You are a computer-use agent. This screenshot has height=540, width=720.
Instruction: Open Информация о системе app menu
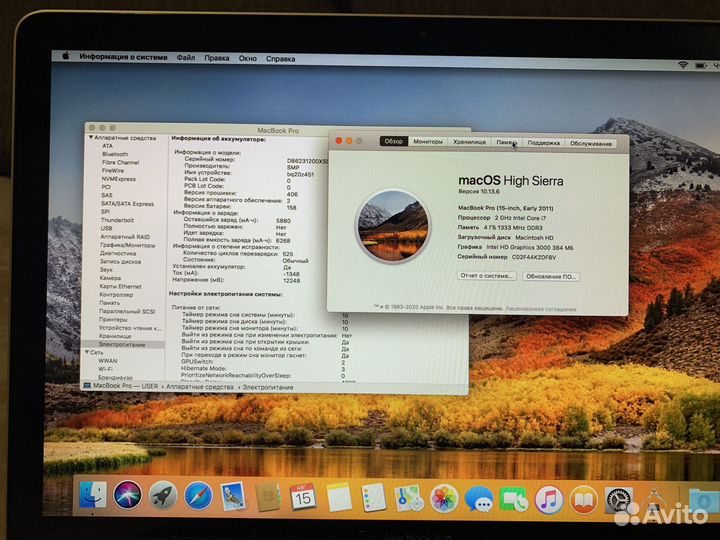point(123,57)
